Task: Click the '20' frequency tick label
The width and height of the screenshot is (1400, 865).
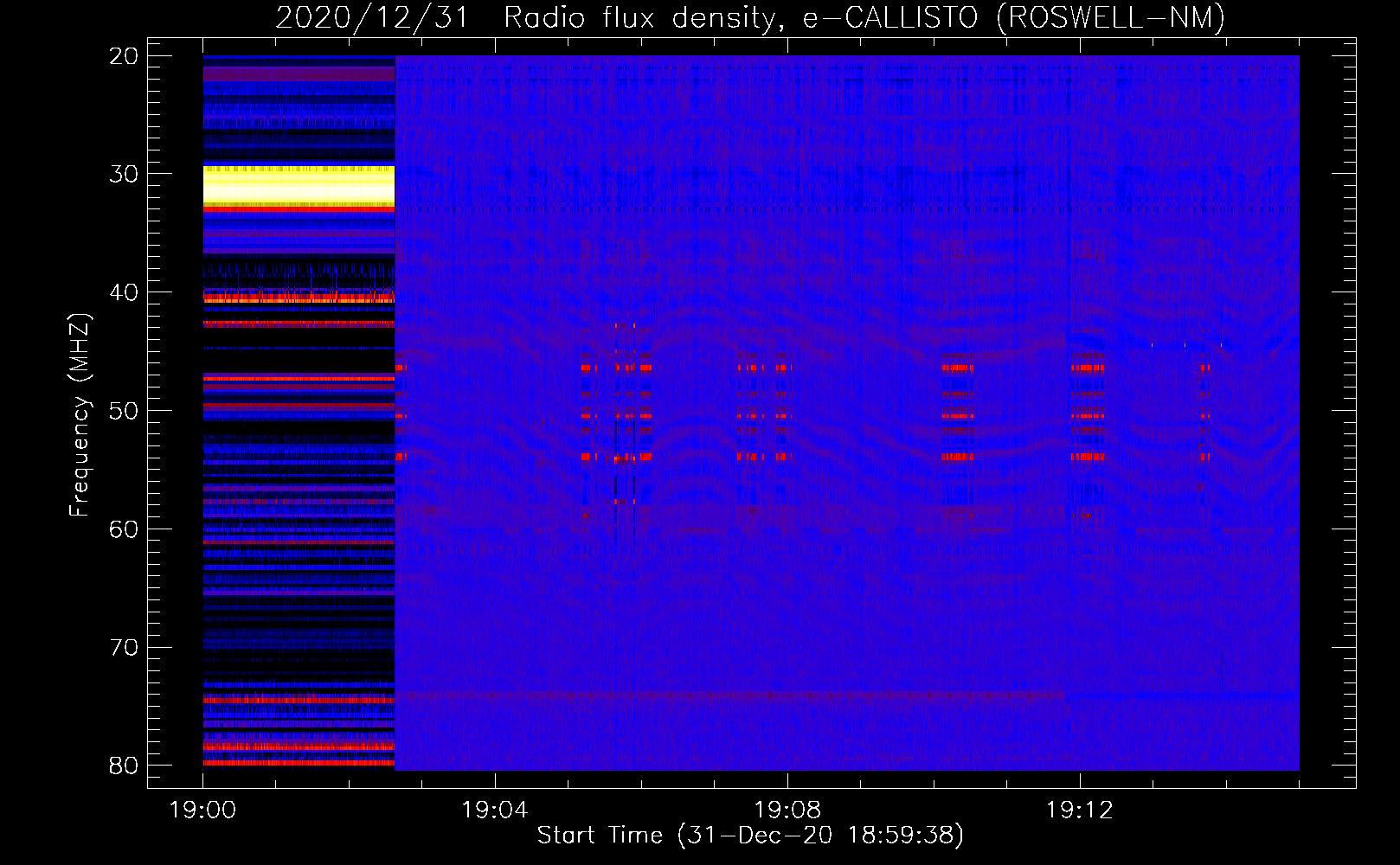Action: click(124, 56)
